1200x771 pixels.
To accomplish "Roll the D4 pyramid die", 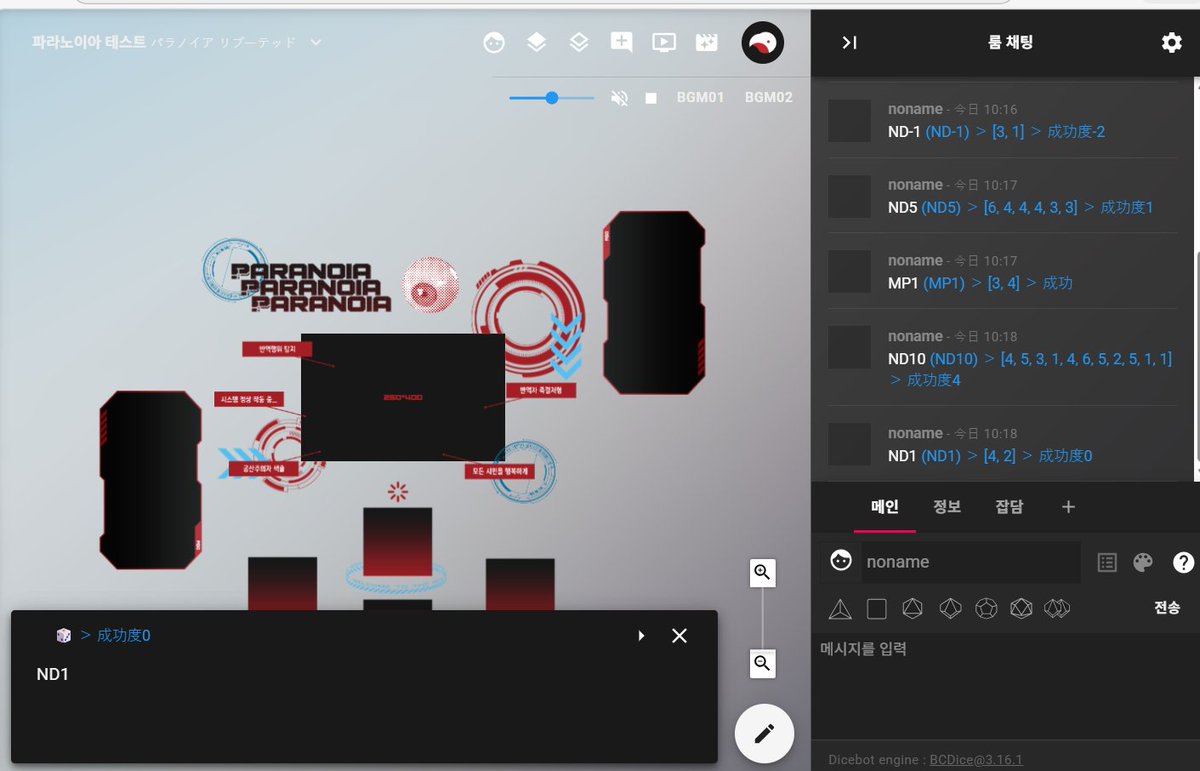I will (840, 608).
